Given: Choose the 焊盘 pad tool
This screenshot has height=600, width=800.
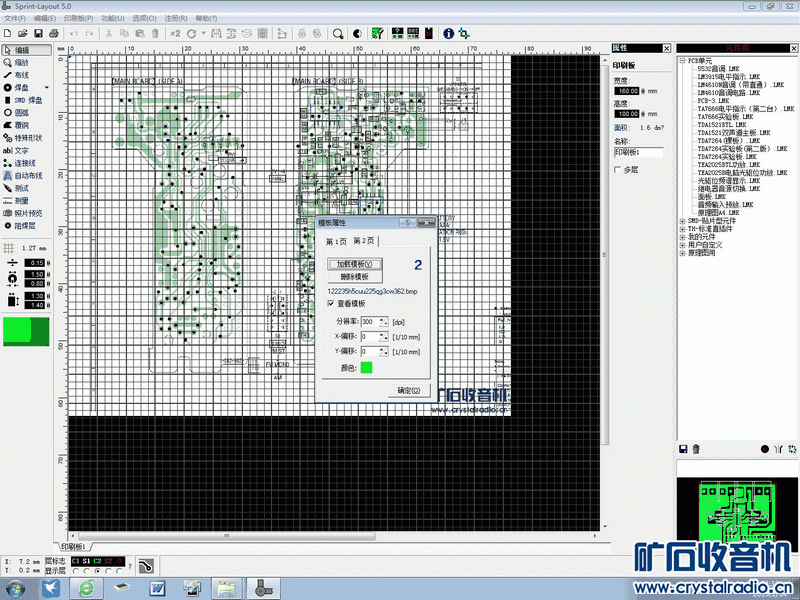Looking at the screenshot, I should [x=20, y=87].
